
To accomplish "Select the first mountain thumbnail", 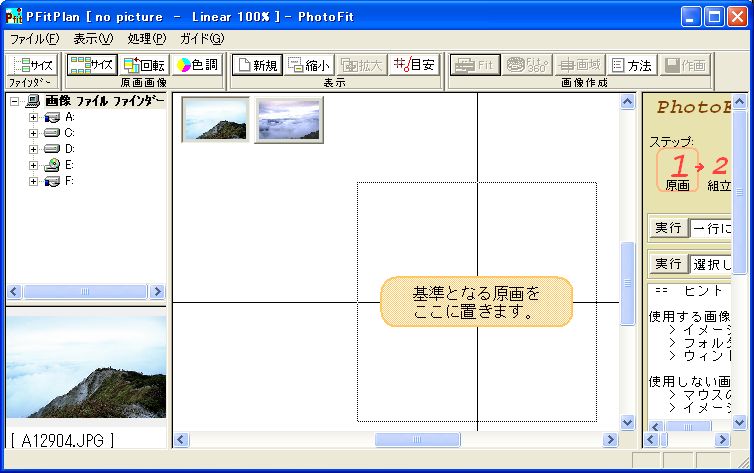I will tap(216, 120).
